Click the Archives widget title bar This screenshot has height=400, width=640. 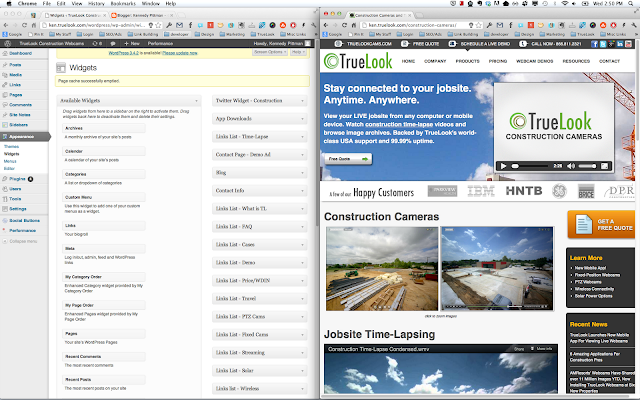(104, 128)
